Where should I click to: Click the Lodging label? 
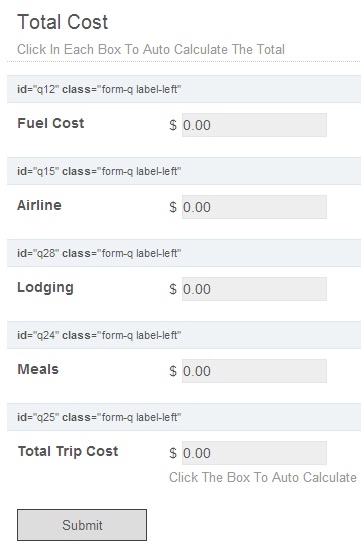click(46, 288)
